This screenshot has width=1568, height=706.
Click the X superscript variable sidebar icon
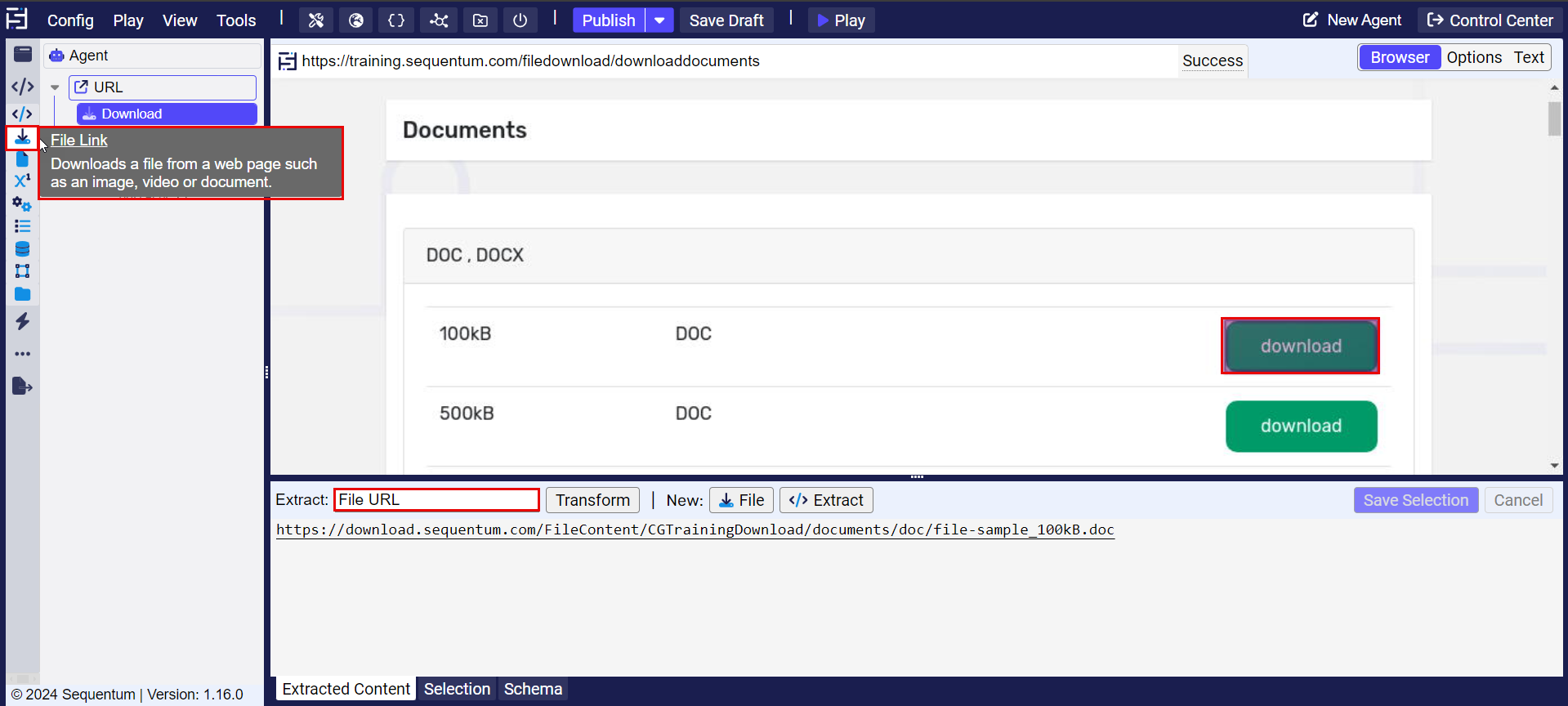pyautogui.click(x=23, y=181)
